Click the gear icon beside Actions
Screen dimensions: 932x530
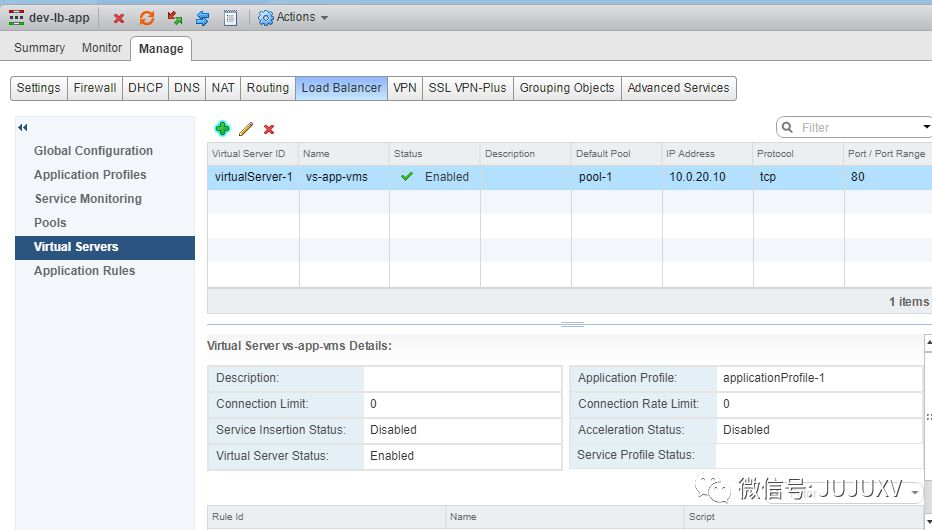coord(265,18)
